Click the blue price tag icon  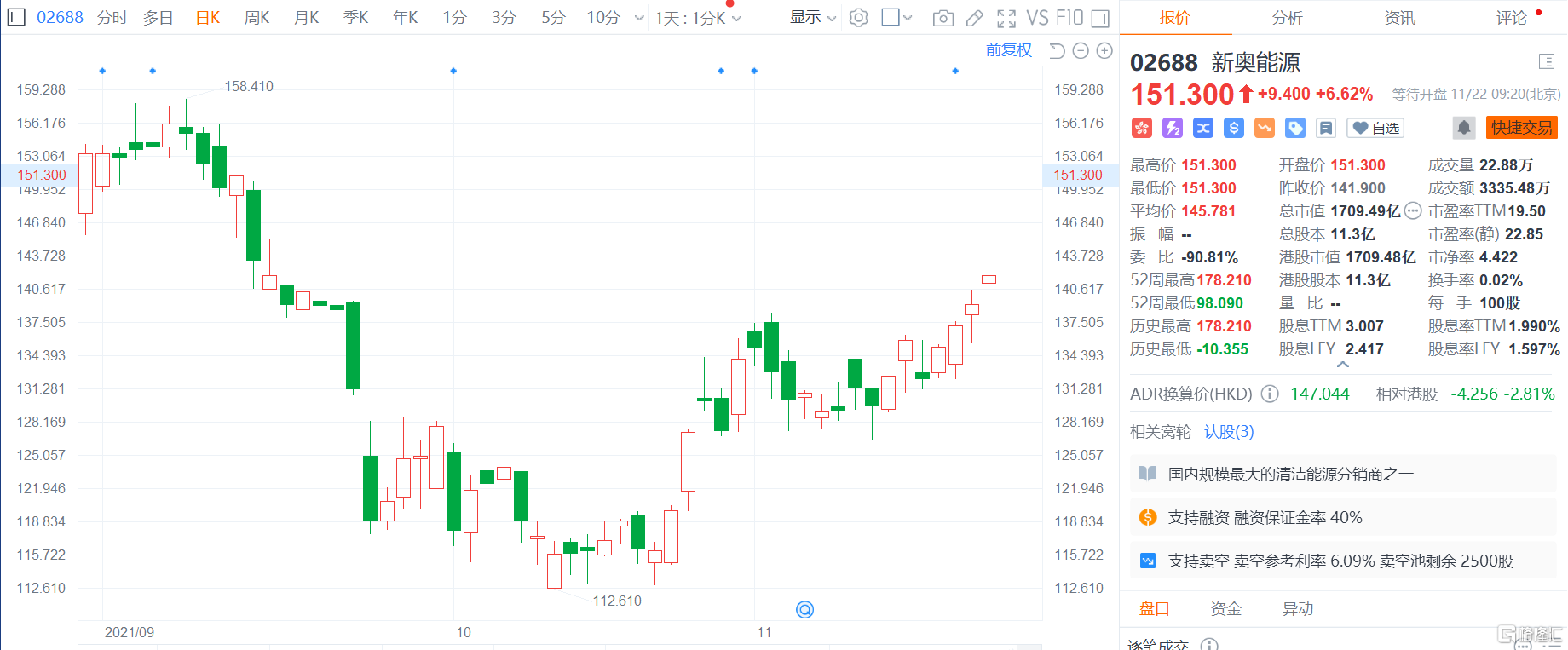(1295, 128)
